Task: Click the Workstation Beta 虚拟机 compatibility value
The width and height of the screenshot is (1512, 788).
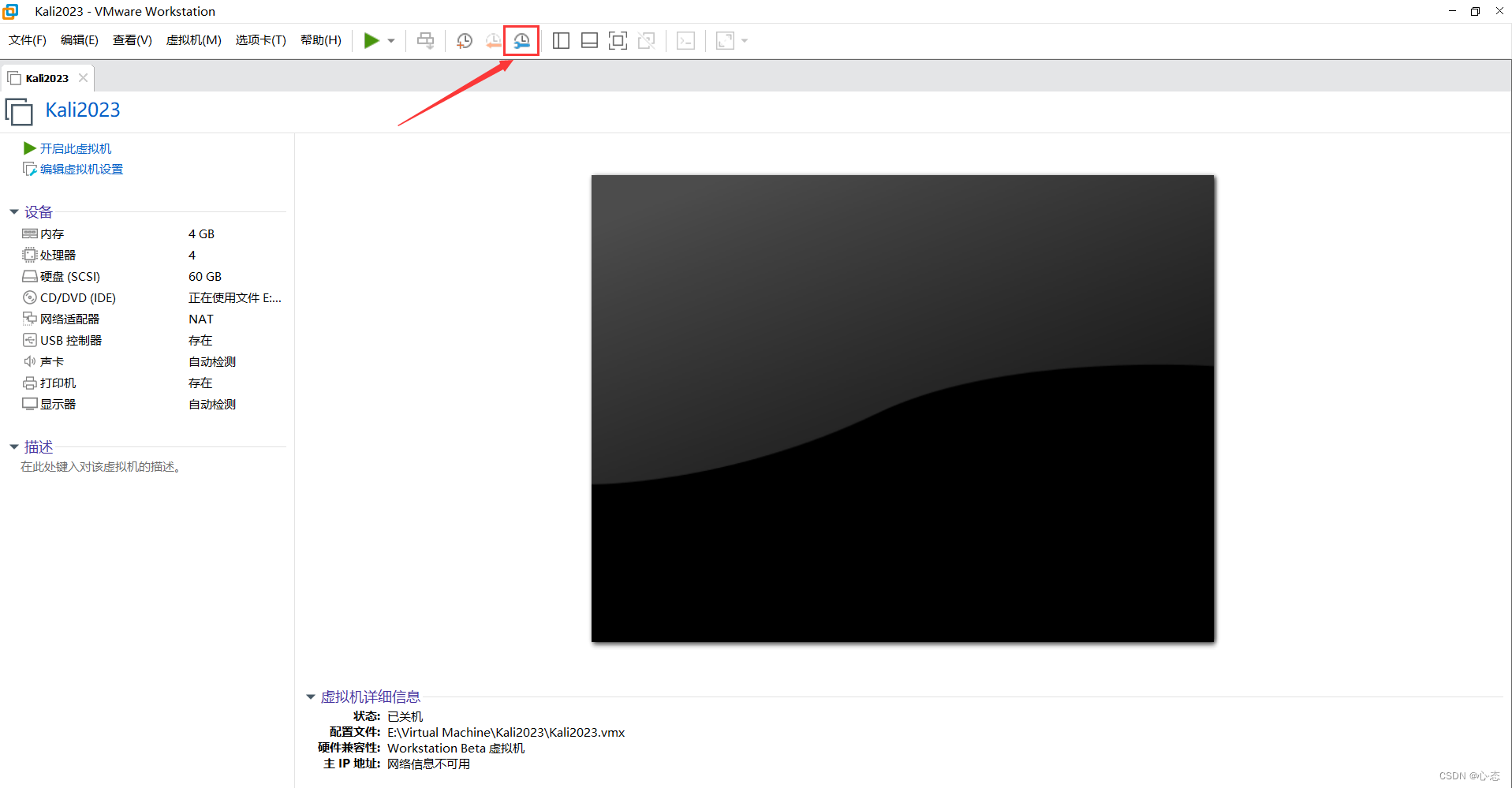Action: (456, 748)
